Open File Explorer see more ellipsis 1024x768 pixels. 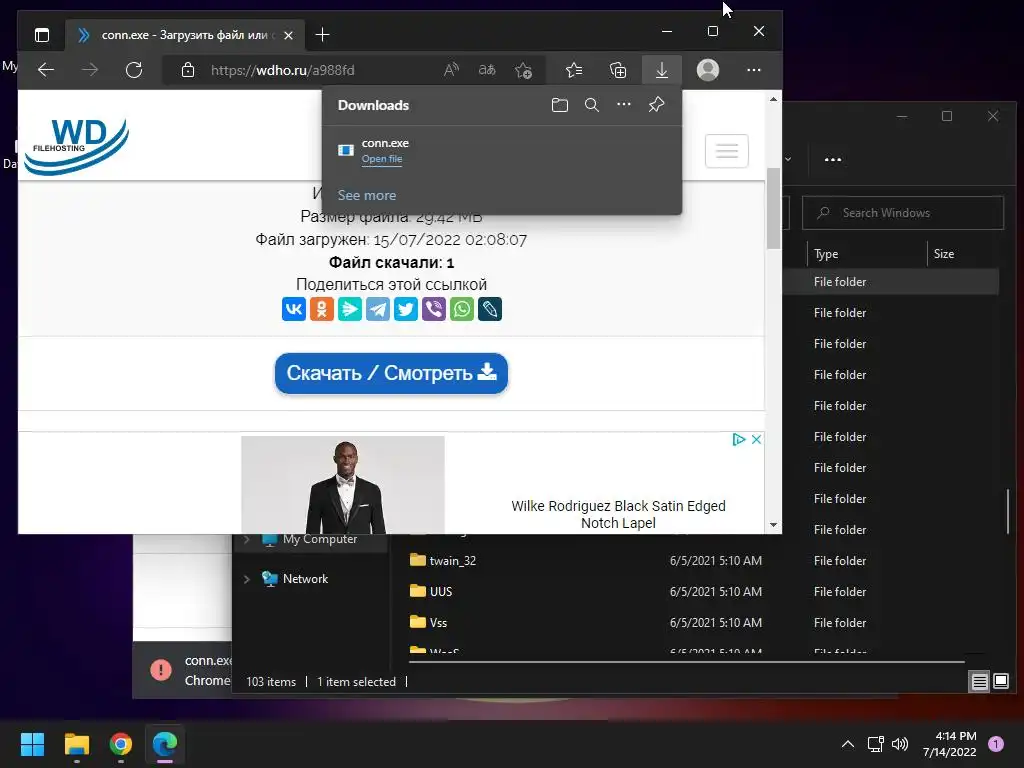[833, 159]
